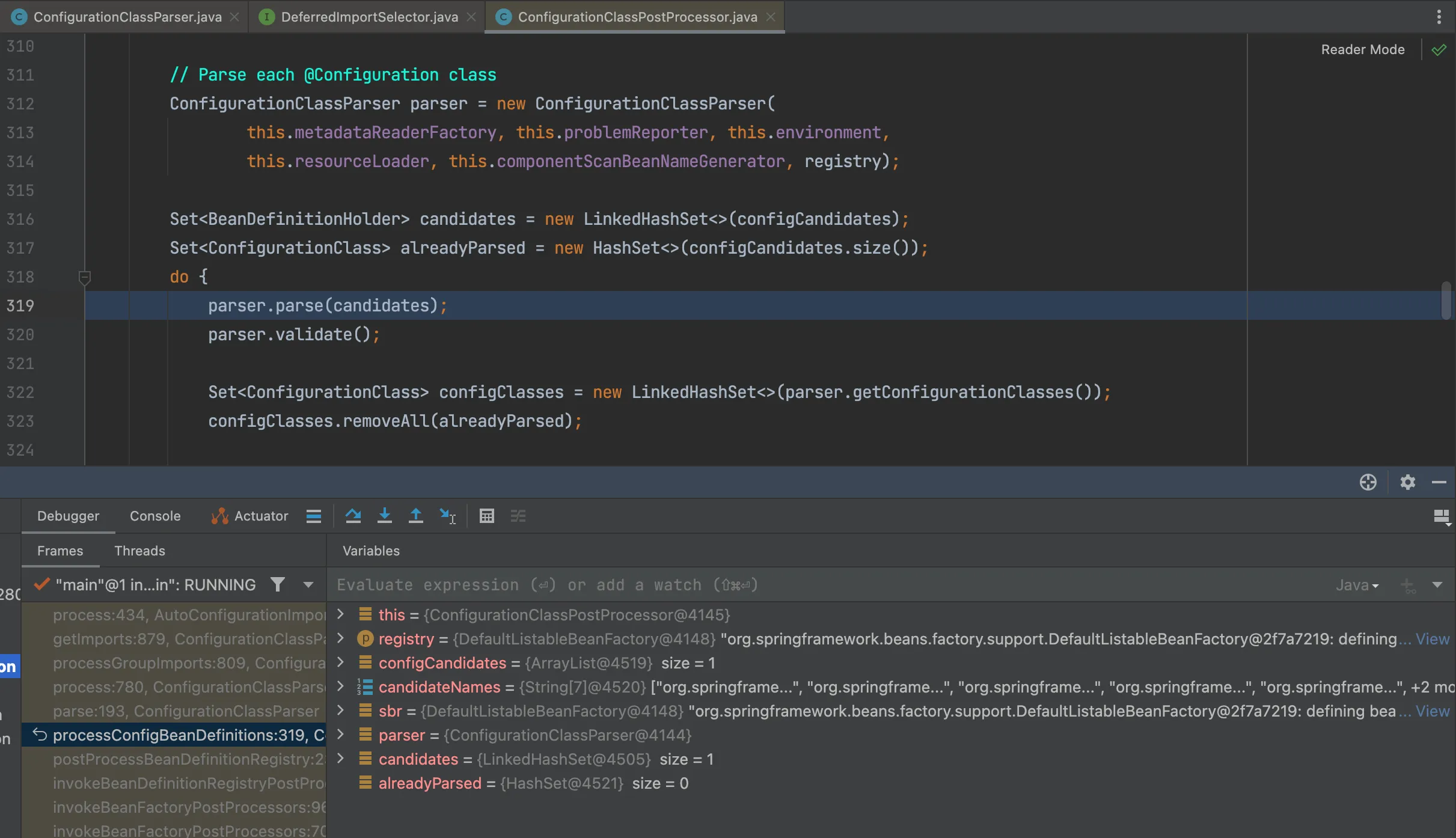
Task: Open the Evaluate Expression calculator icon
Action: [x=486, y=516]
